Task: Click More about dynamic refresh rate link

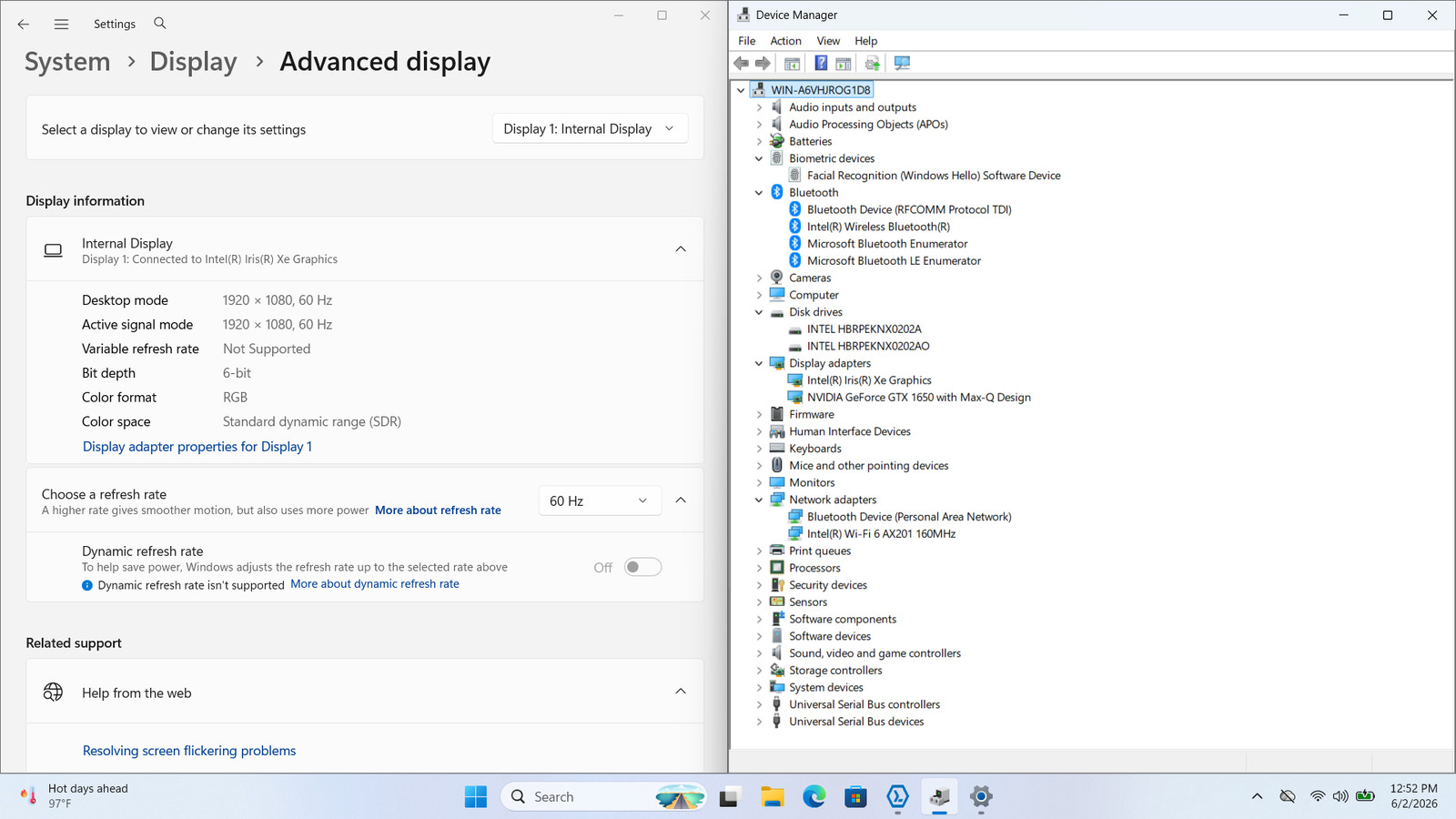Action: [375, 584]
